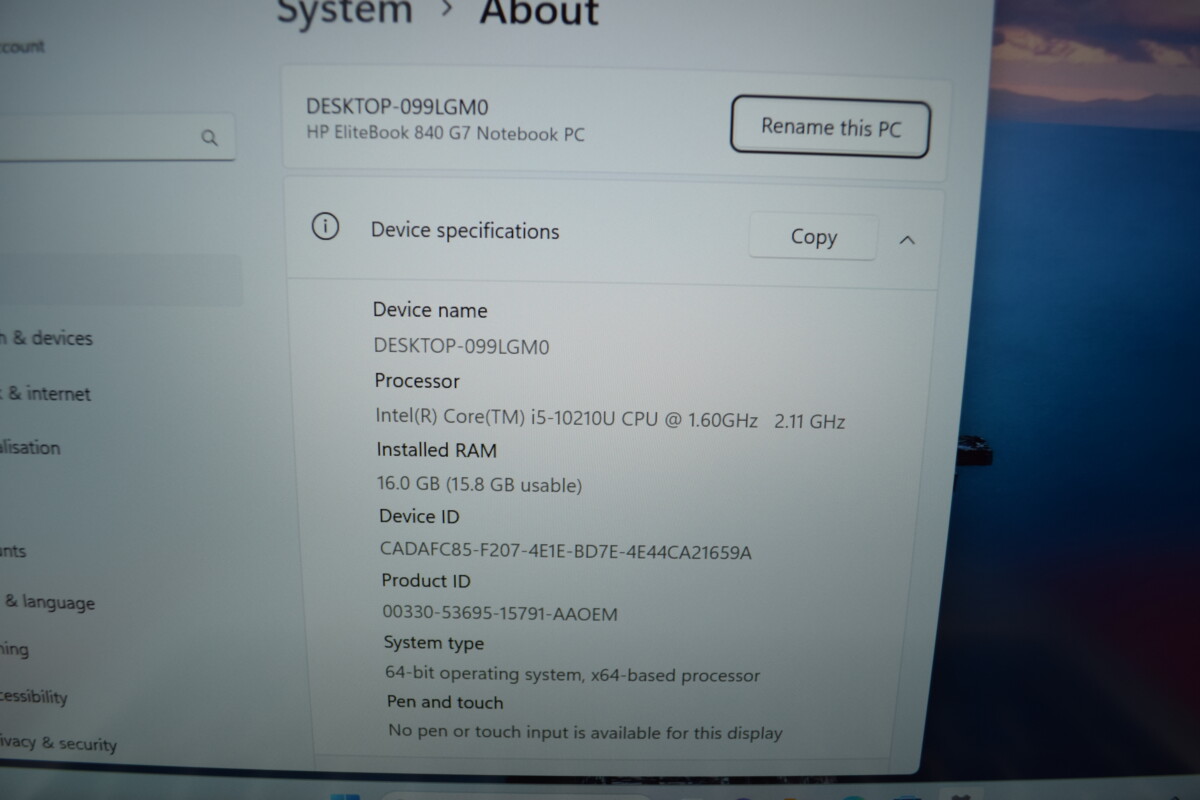Image resolution: width=1200 pixels, height=800 pixels.
Task: Click the 'Pen and touch' label
Action: (x=445, y=702)
